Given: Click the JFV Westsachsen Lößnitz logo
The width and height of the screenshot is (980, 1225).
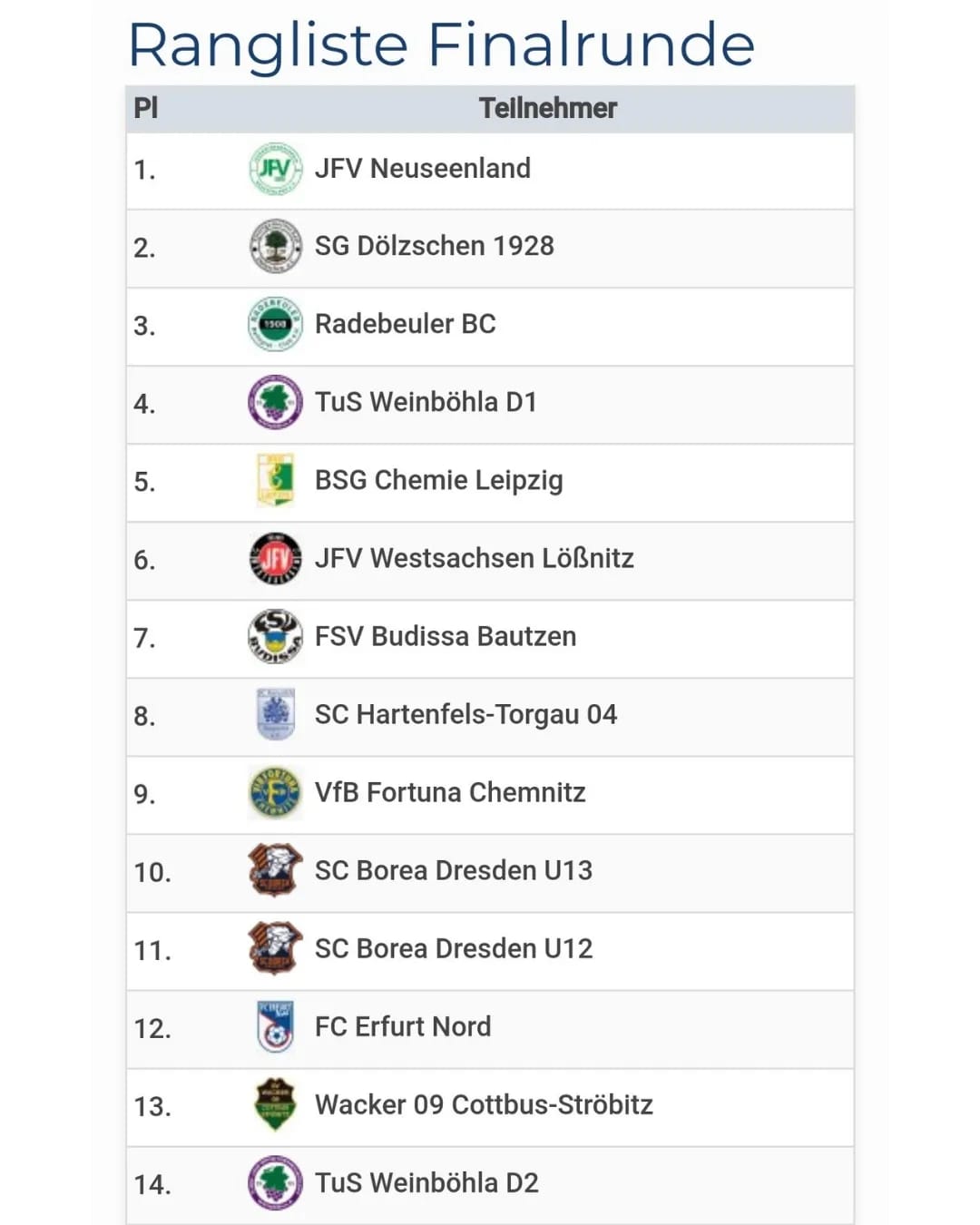Looking at the screenshot, I should tap(275, 559).
